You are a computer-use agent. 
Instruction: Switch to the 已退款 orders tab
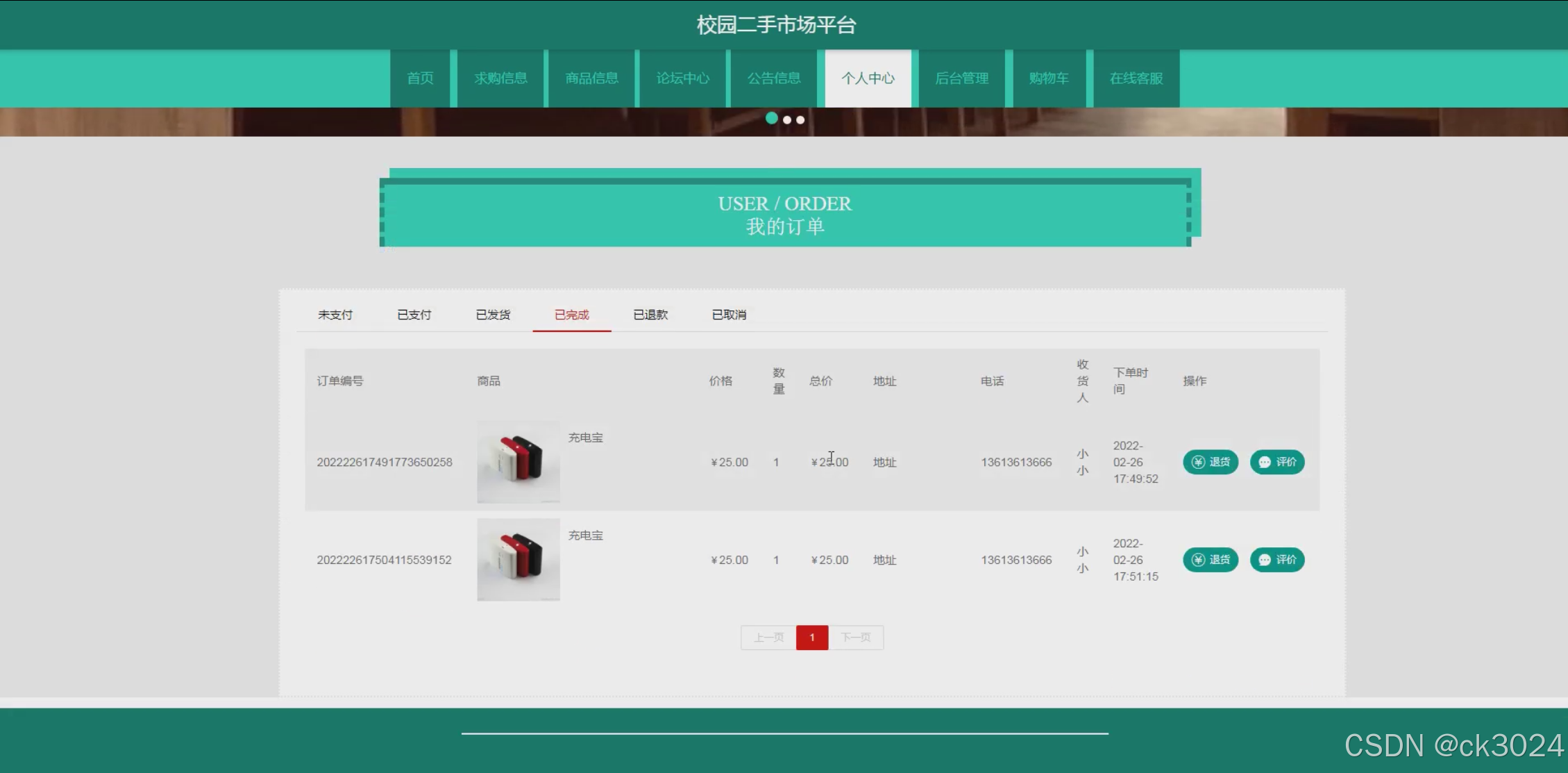pos(650,315)
